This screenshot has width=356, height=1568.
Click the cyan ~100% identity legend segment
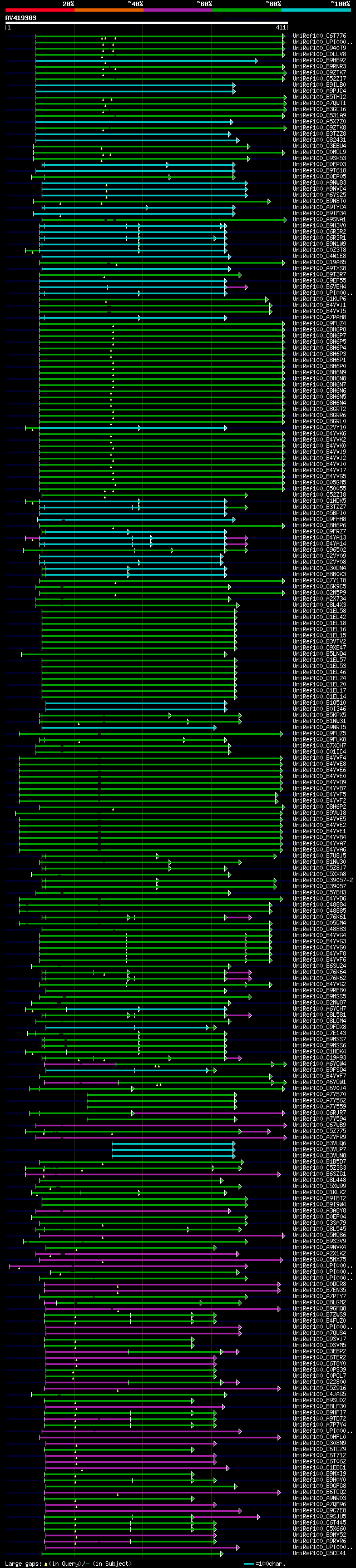[317, 10]
